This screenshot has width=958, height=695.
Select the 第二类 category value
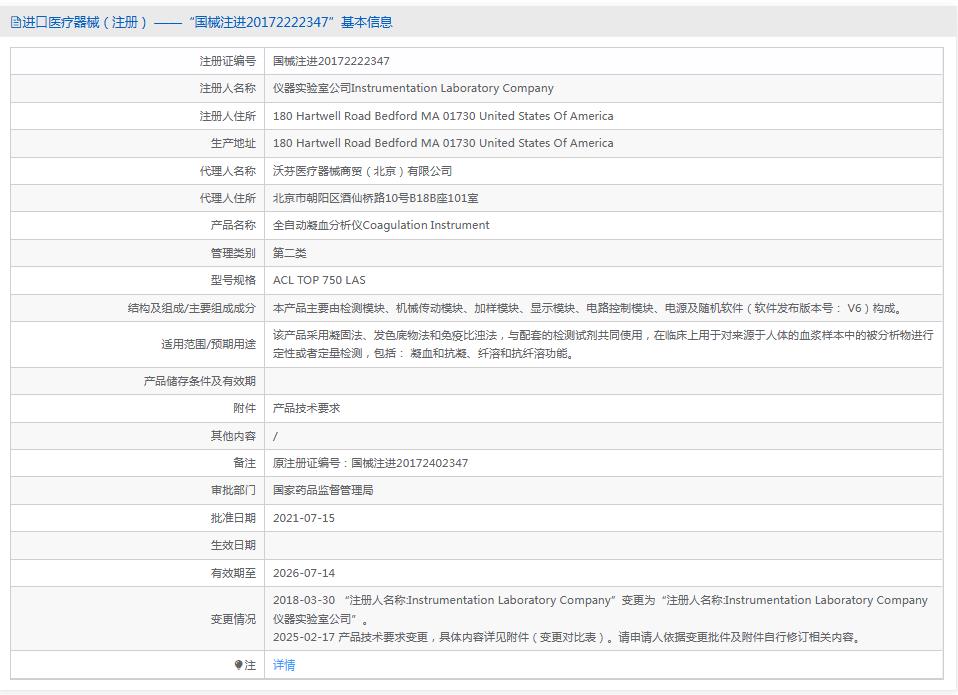pyautogui.click(x=290, y=253)
